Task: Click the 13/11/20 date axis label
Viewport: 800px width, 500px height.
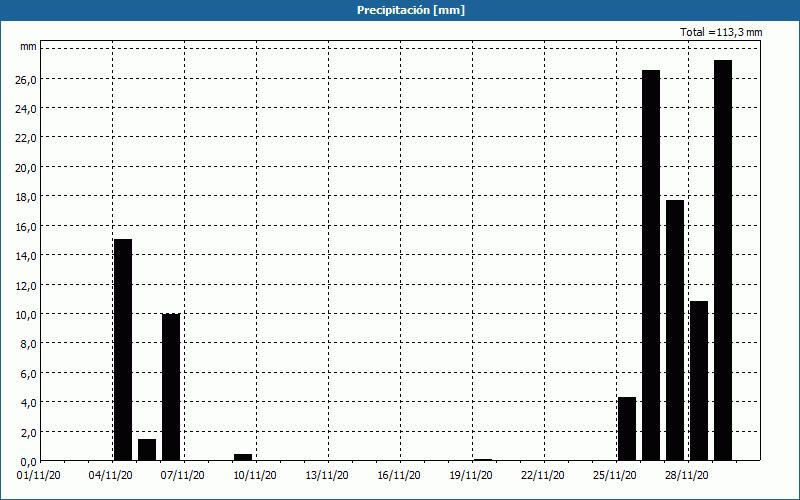Action: point(327,476)
